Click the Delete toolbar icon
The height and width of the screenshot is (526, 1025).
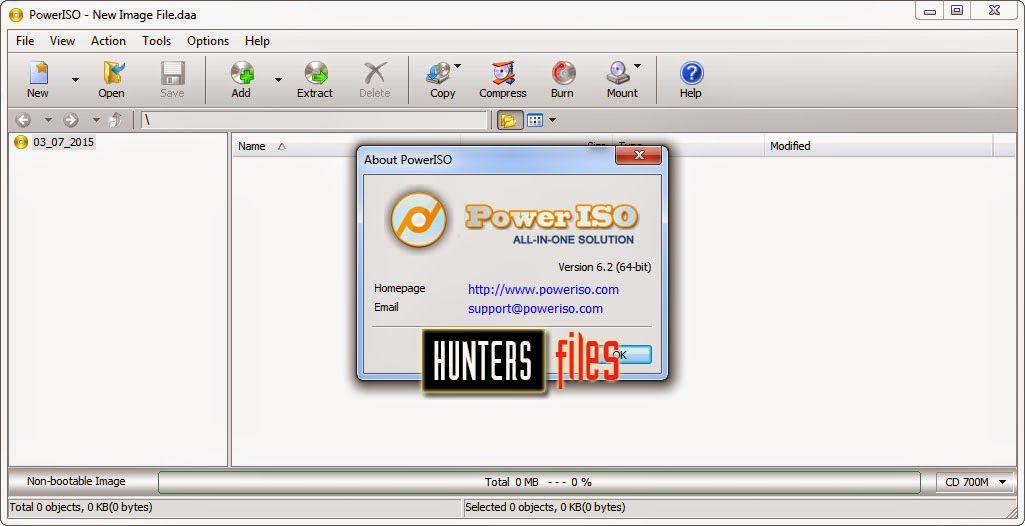[375, 79]
